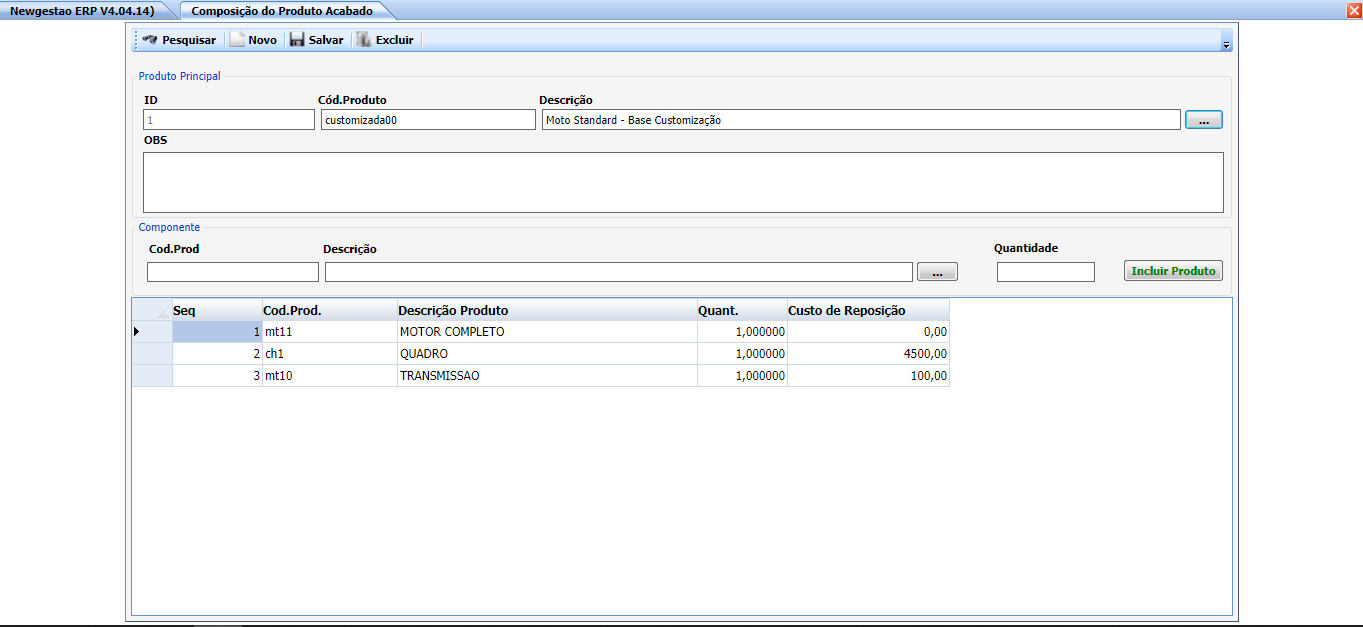The height and width of the screenshot is (627, 1363).
Task: Click the 0,00 replacement cost cell
Action: pyautogui.click(x=868, y=331)
